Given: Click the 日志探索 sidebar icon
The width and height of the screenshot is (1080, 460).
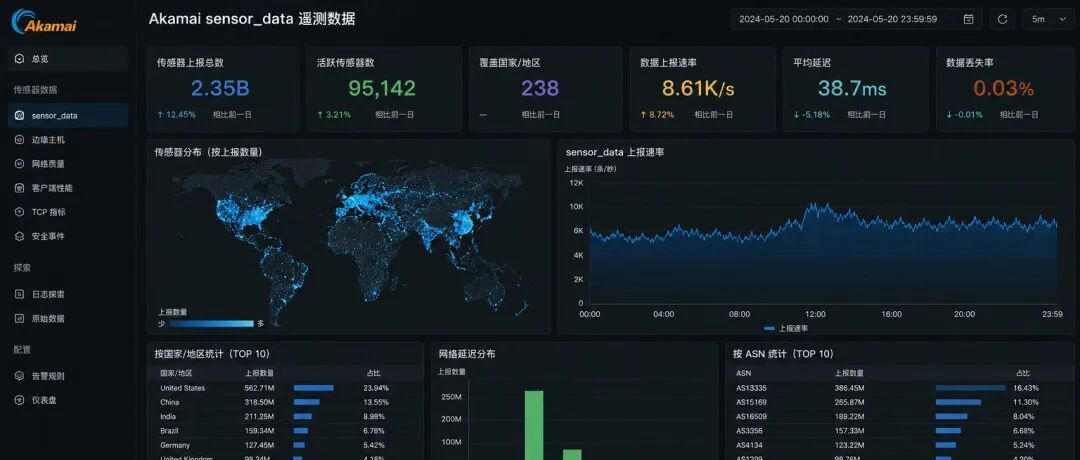Looking at the screenshot, I should coord(19,295).
